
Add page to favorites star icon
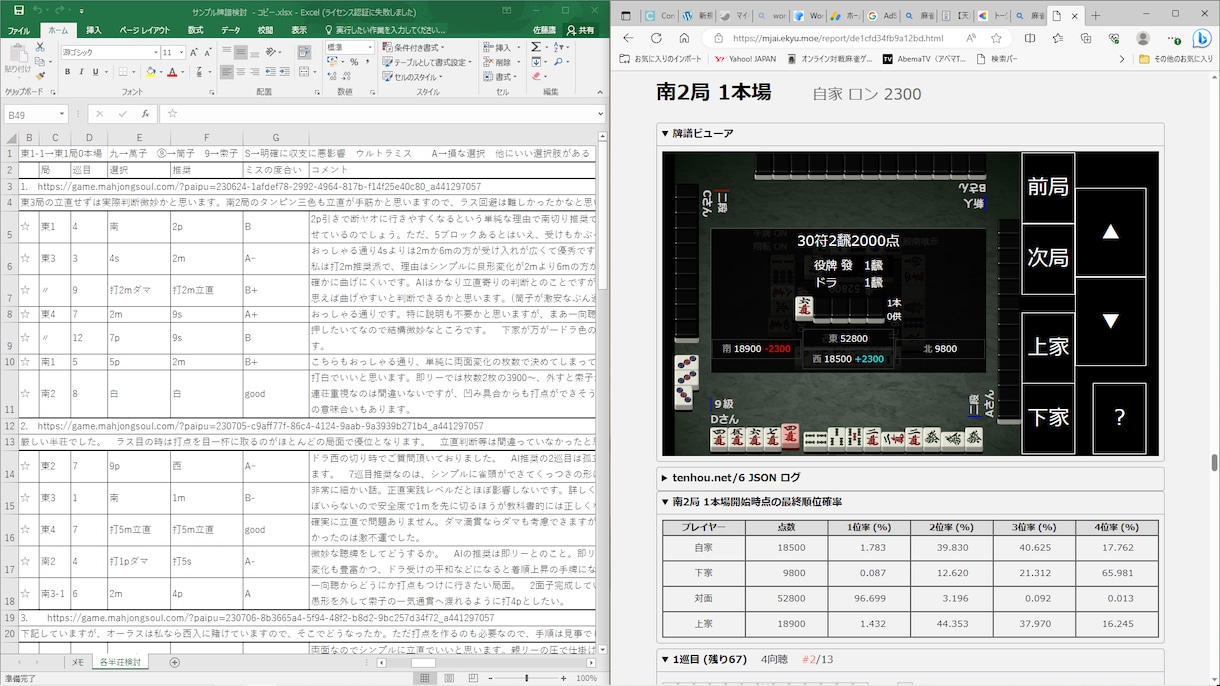tap(996, 38)
